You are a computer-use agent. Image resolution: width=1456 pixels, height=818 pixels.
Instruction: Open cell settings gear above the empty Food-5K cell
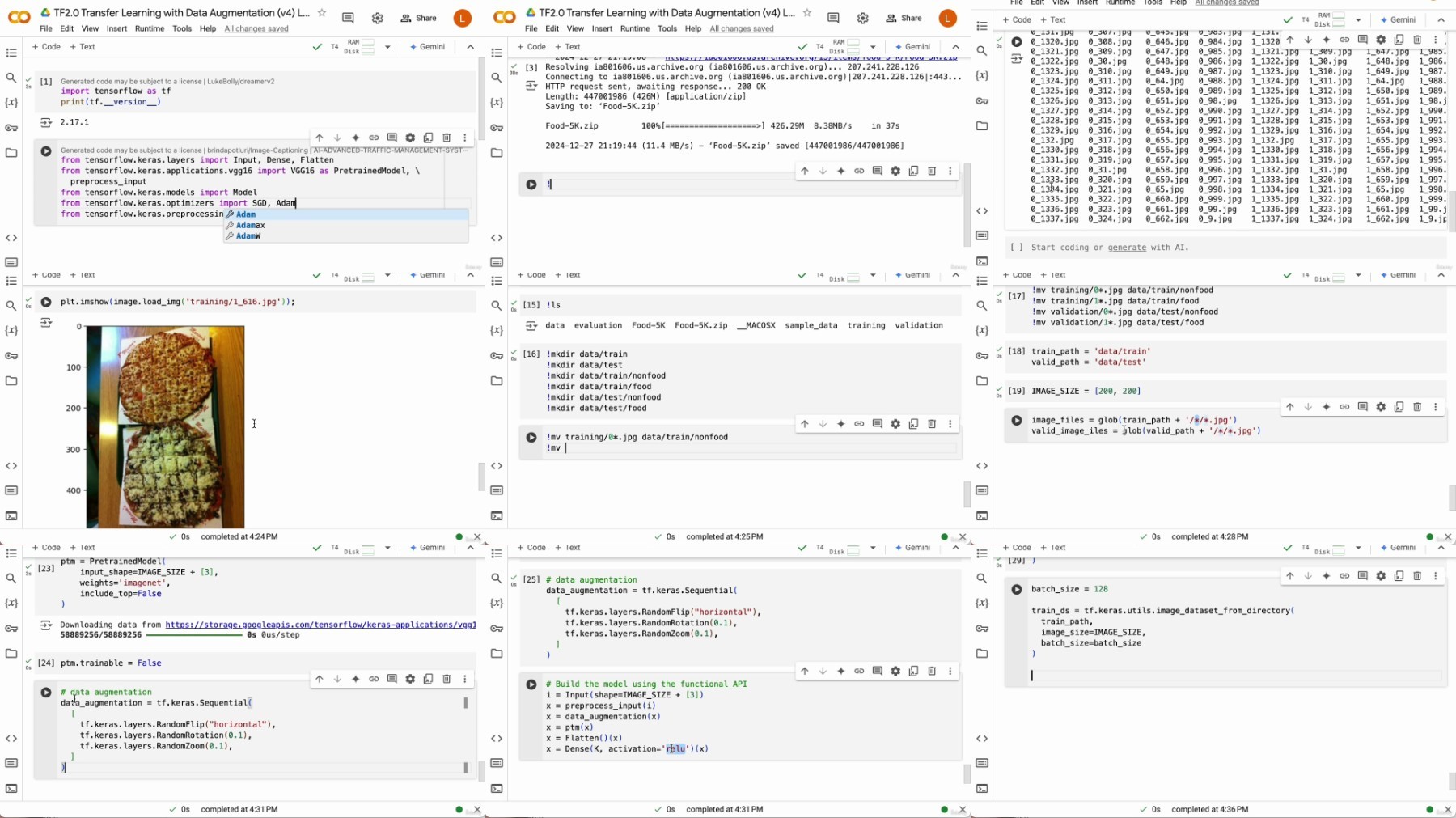click(x=895, y=171)
